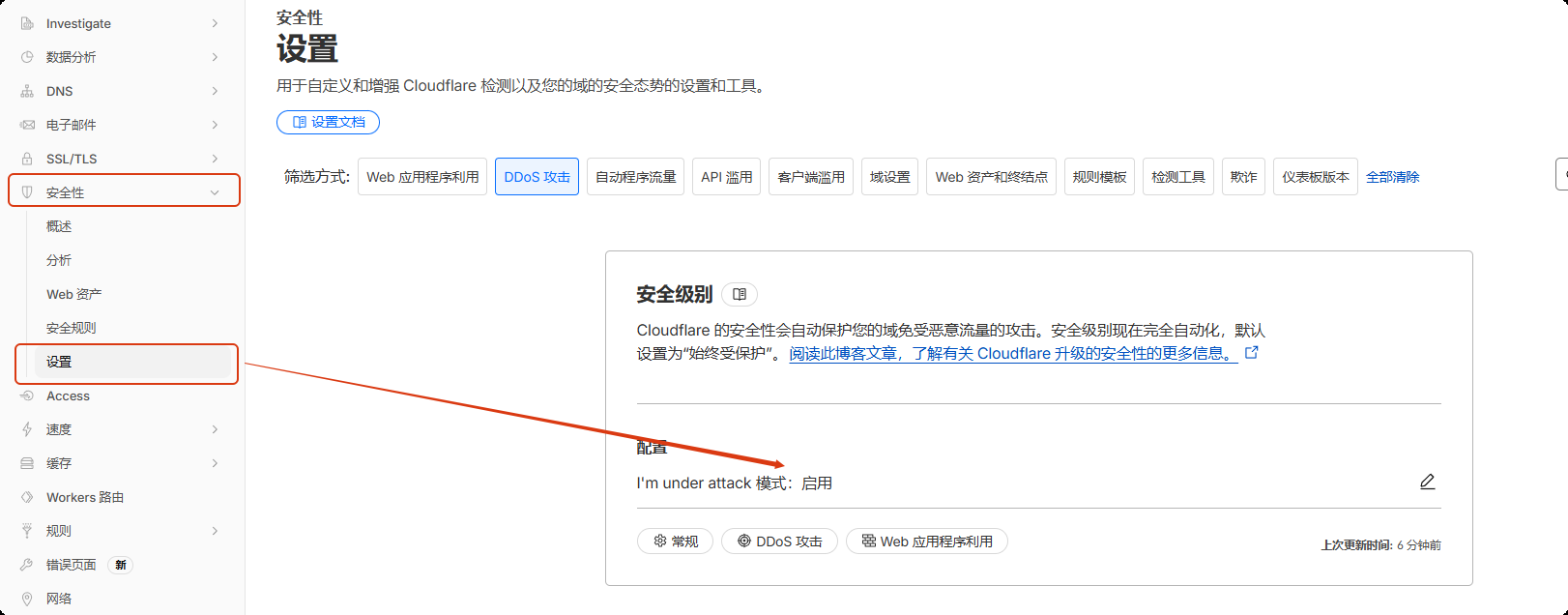Expand the 缓存 chevron
1568x615 pixels.
(215, 463)
